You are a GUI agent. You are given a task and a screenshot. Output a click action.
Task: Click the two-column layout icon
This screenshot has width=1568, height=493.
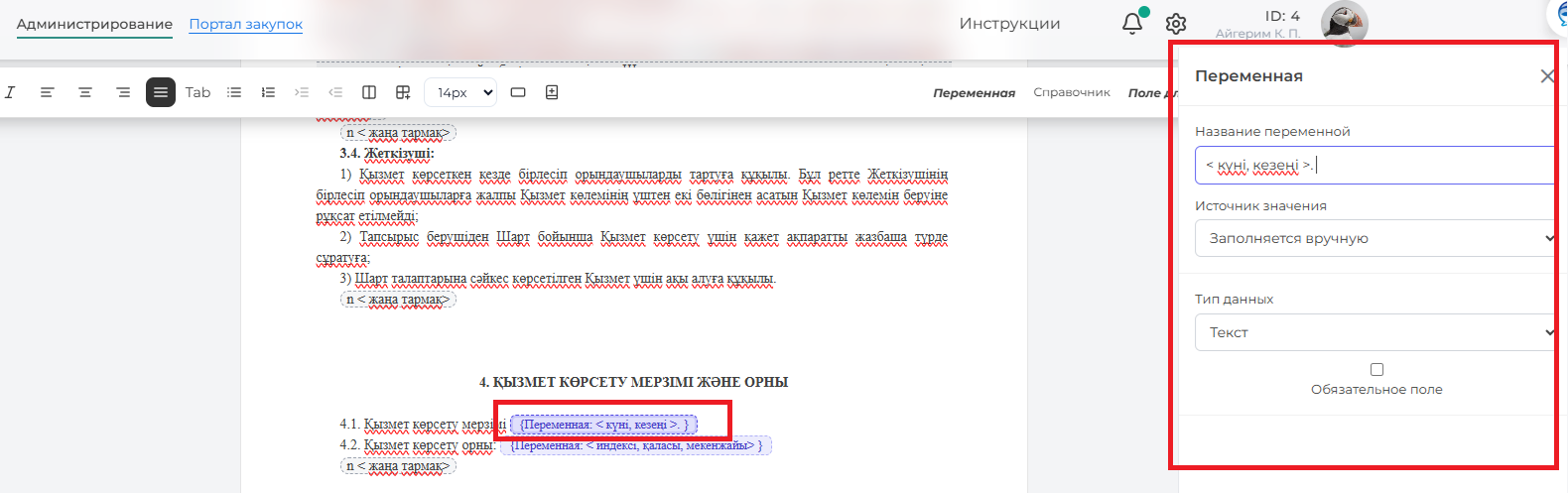[369, 92]
